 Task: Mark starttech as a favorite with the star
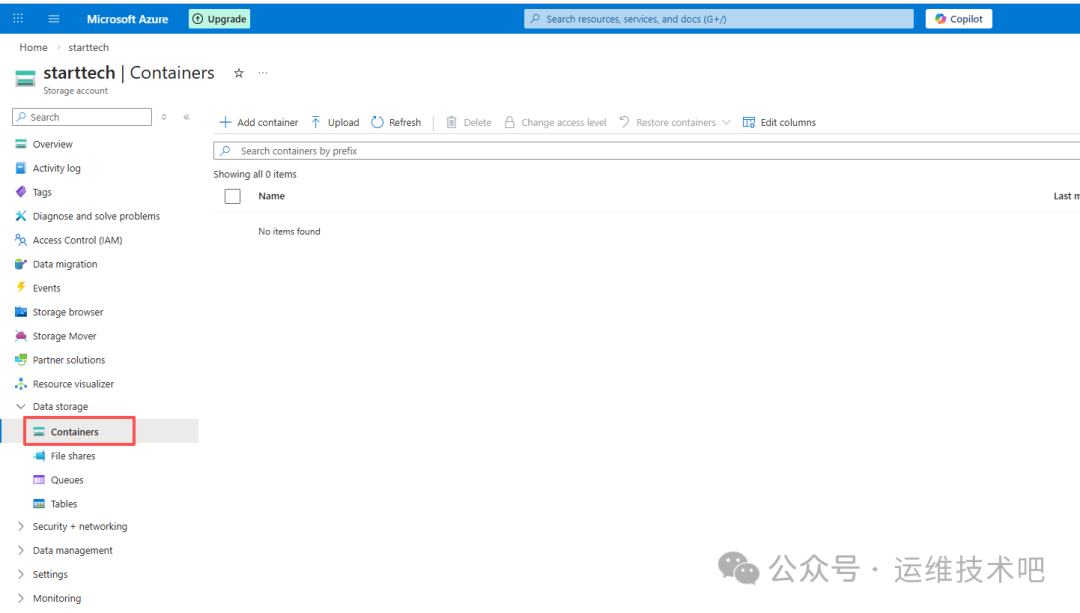click(x=238, y=73)
